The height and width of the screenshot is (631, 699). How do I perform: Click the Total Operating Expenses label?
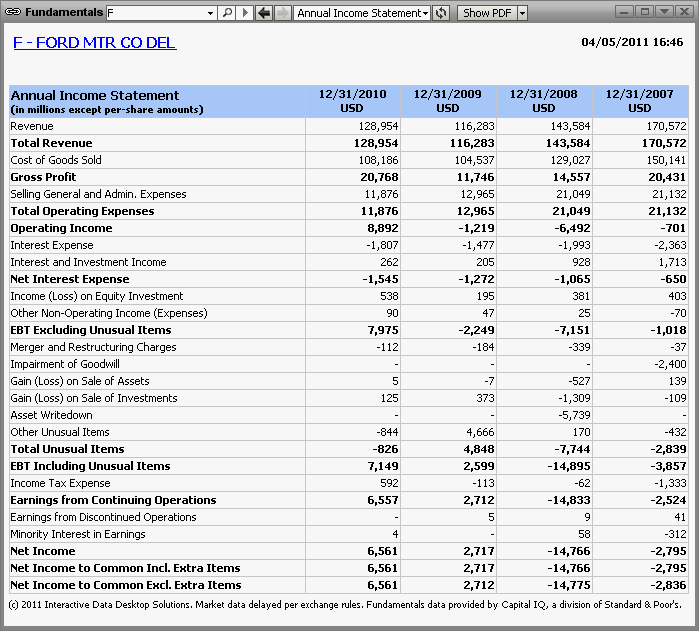pos(82,211)
